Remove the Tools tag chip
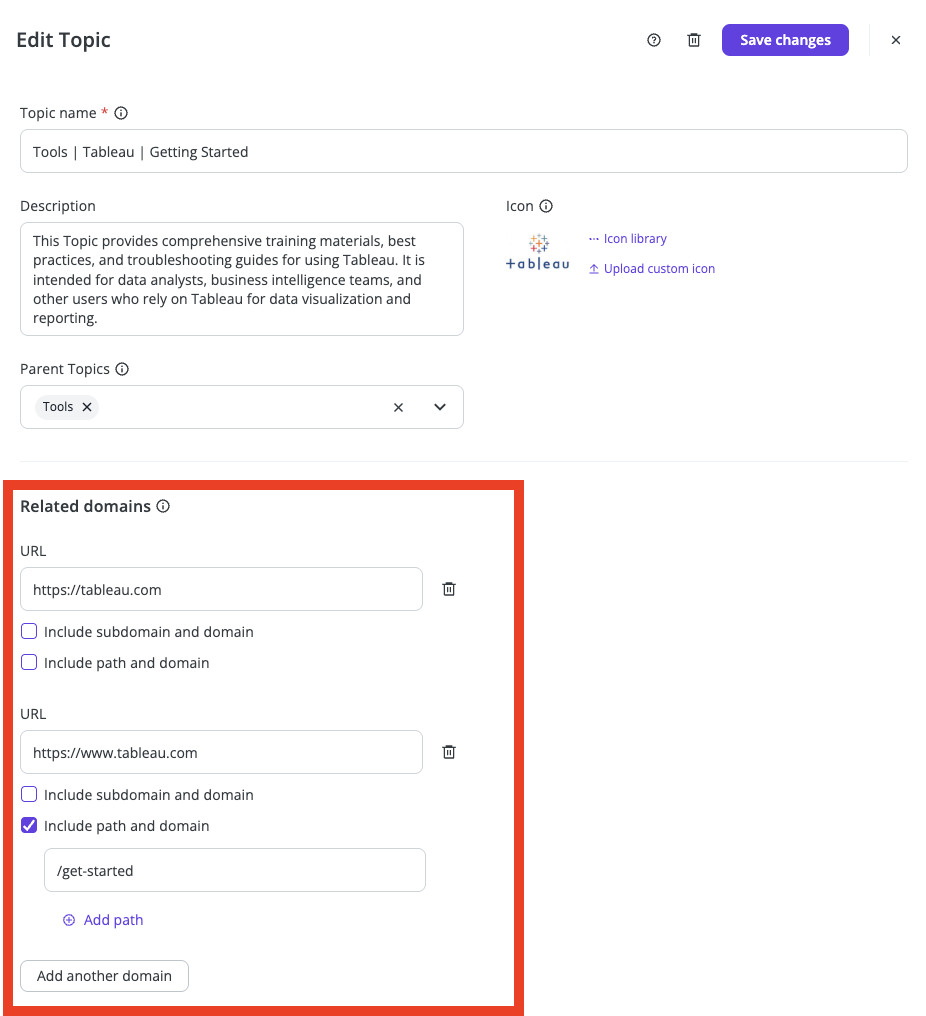This screenshot has height=1016, width=926. coord(87,407)
